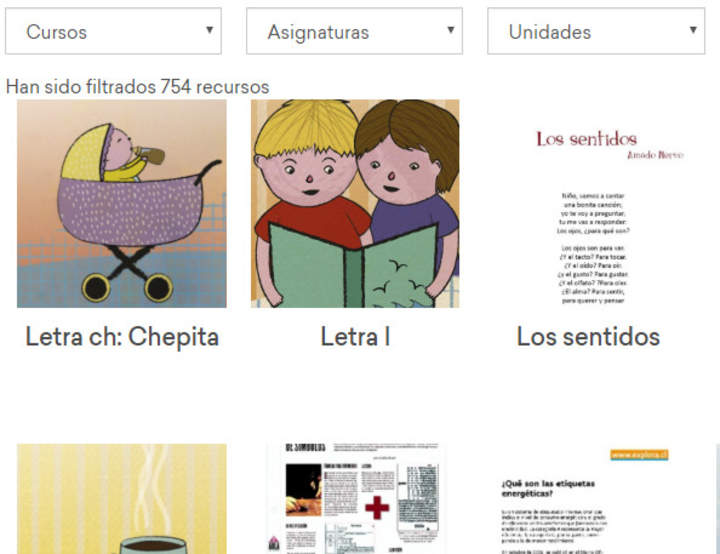Click the Letra l title link

pyautogui.click(x=355, y=337)
